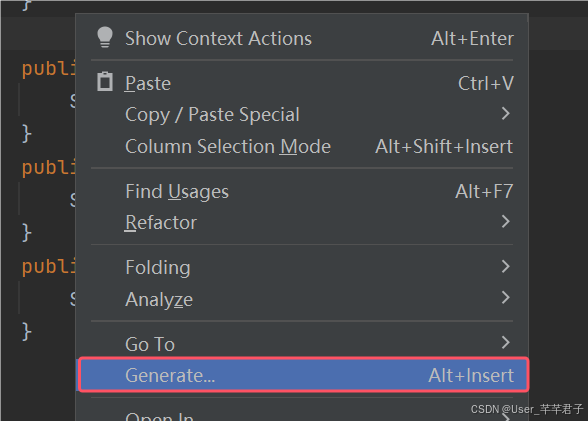Click the clipboard Paste icon
The width and height of the screenshot is (588, 421).
point(105,82)
